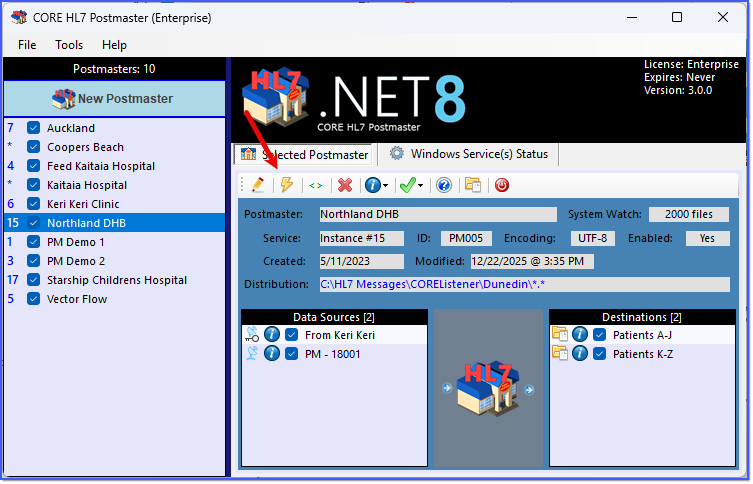Open the File menu
Screen dimensions: 753x484
[x=27, y=45]
